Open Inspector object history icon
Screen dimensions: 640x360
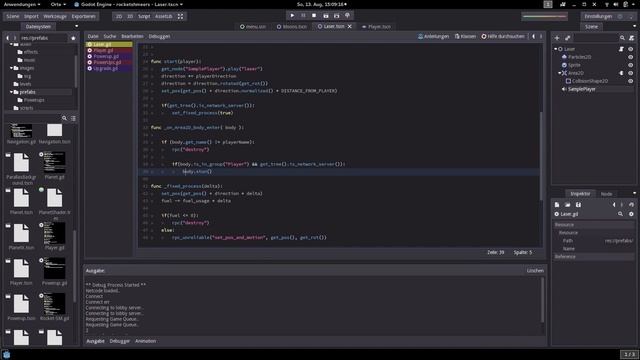[x=631, y=205]
